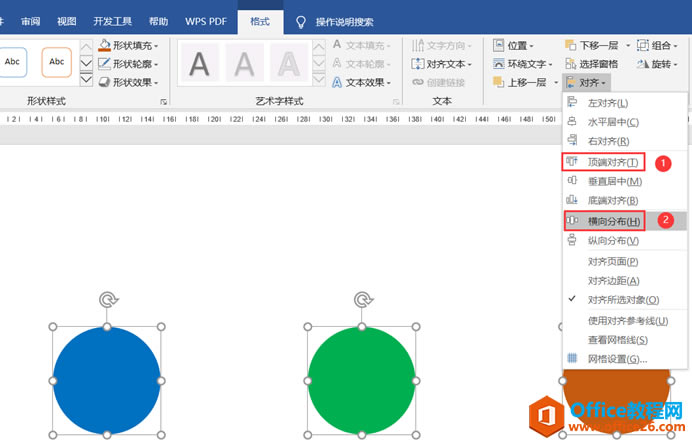Choose Bottom Align (底端对齐) icon
The width and height of the screenshot is (692, 444).
[572, 199]
